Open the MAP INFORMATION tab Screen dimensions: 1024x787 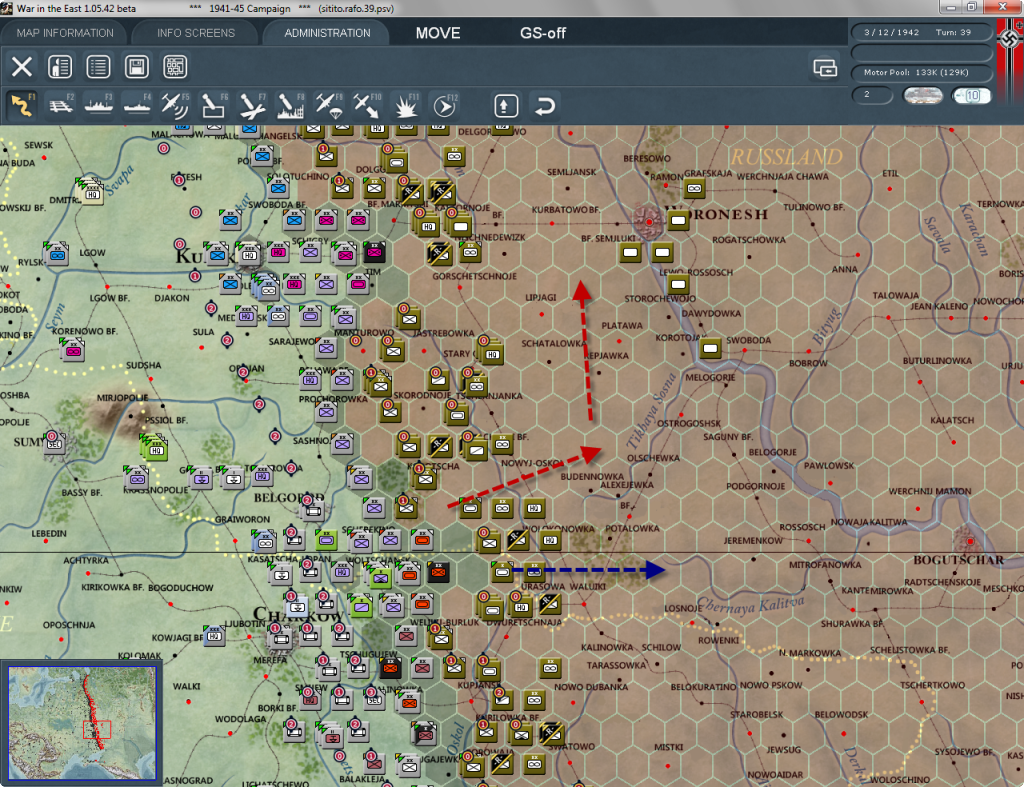[65, 33]
